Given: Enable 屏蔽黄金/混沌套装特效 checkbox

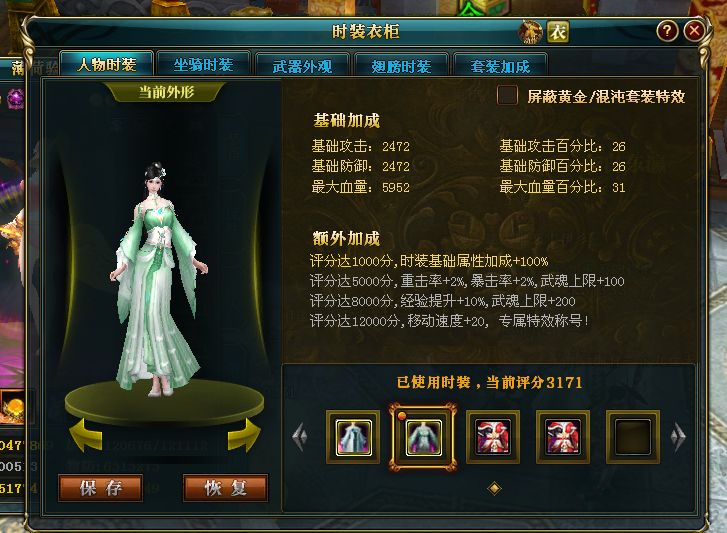Looking at the screenshot, I should (507, 95).
